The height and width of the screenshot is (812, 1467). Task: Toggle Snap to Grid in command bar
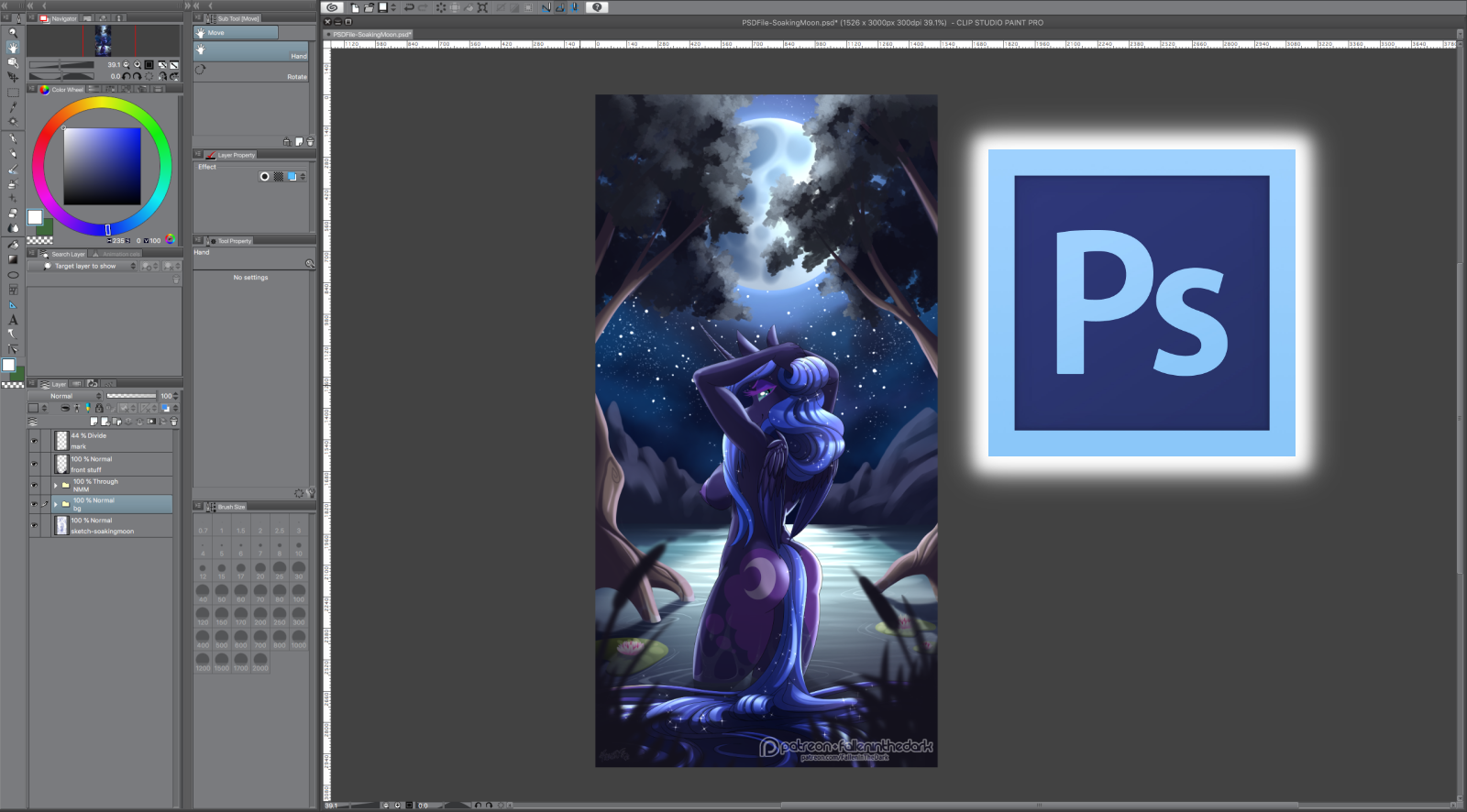[x=575, y=7]
